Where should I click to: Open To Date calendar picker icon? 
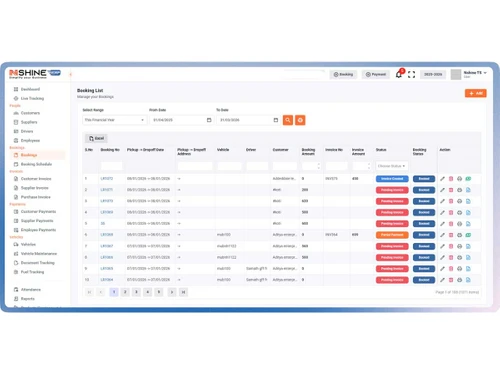pyautogui.click(x=276, y=120)
